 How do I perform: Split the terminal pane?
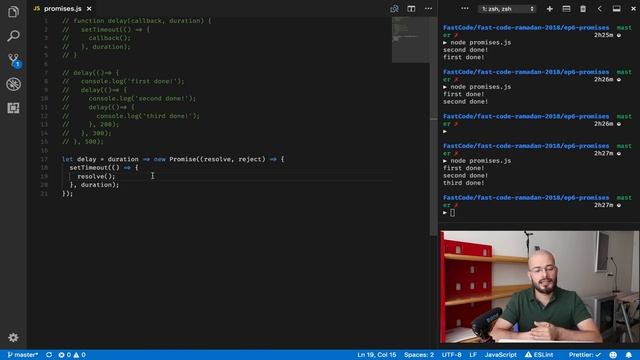pos(566,9)
